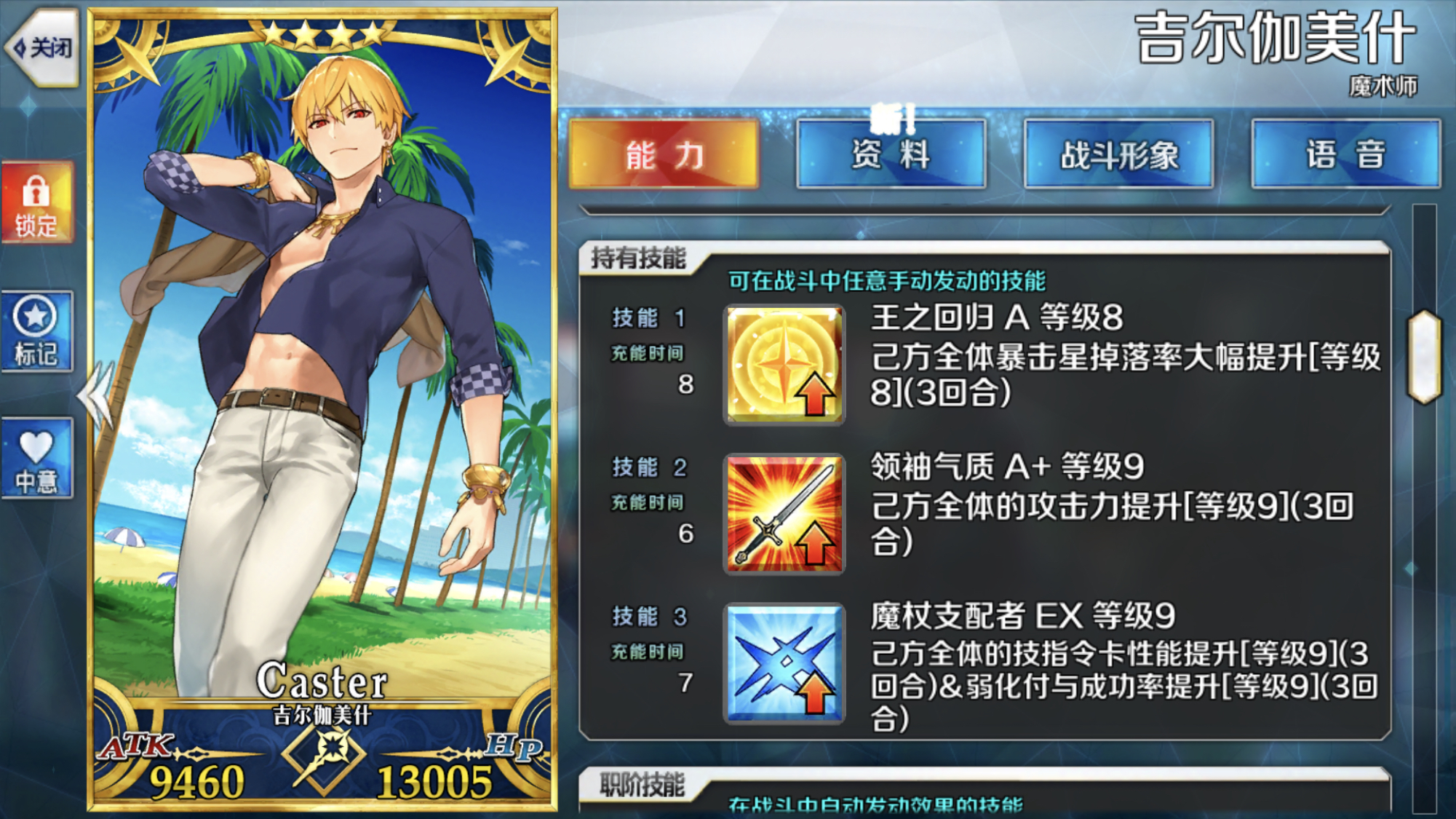This screenshot has width=1456, height=819.
Task: Open the 魔杖支配者 EX skill icon
Action: point(784,662)
